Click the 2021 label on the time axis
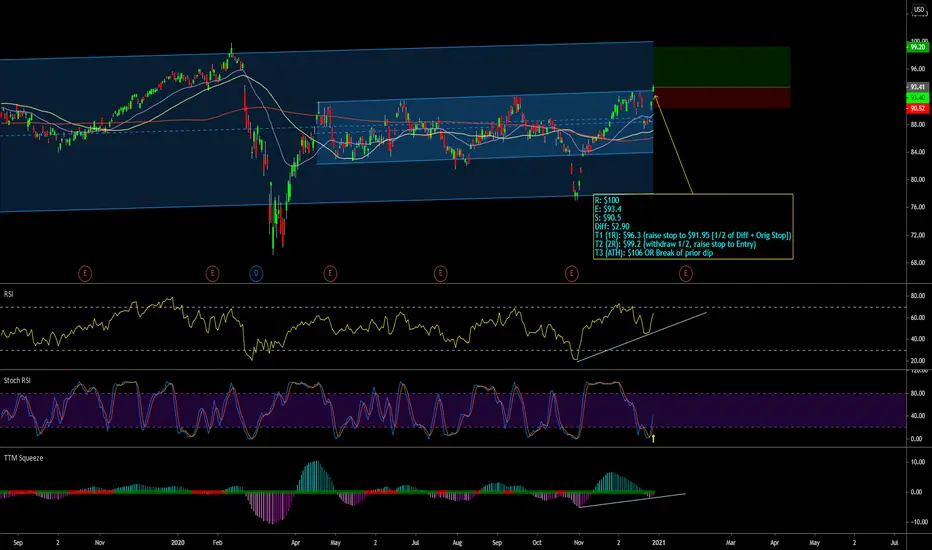Screen dimensions: 932x550 (x=658, y=543)
